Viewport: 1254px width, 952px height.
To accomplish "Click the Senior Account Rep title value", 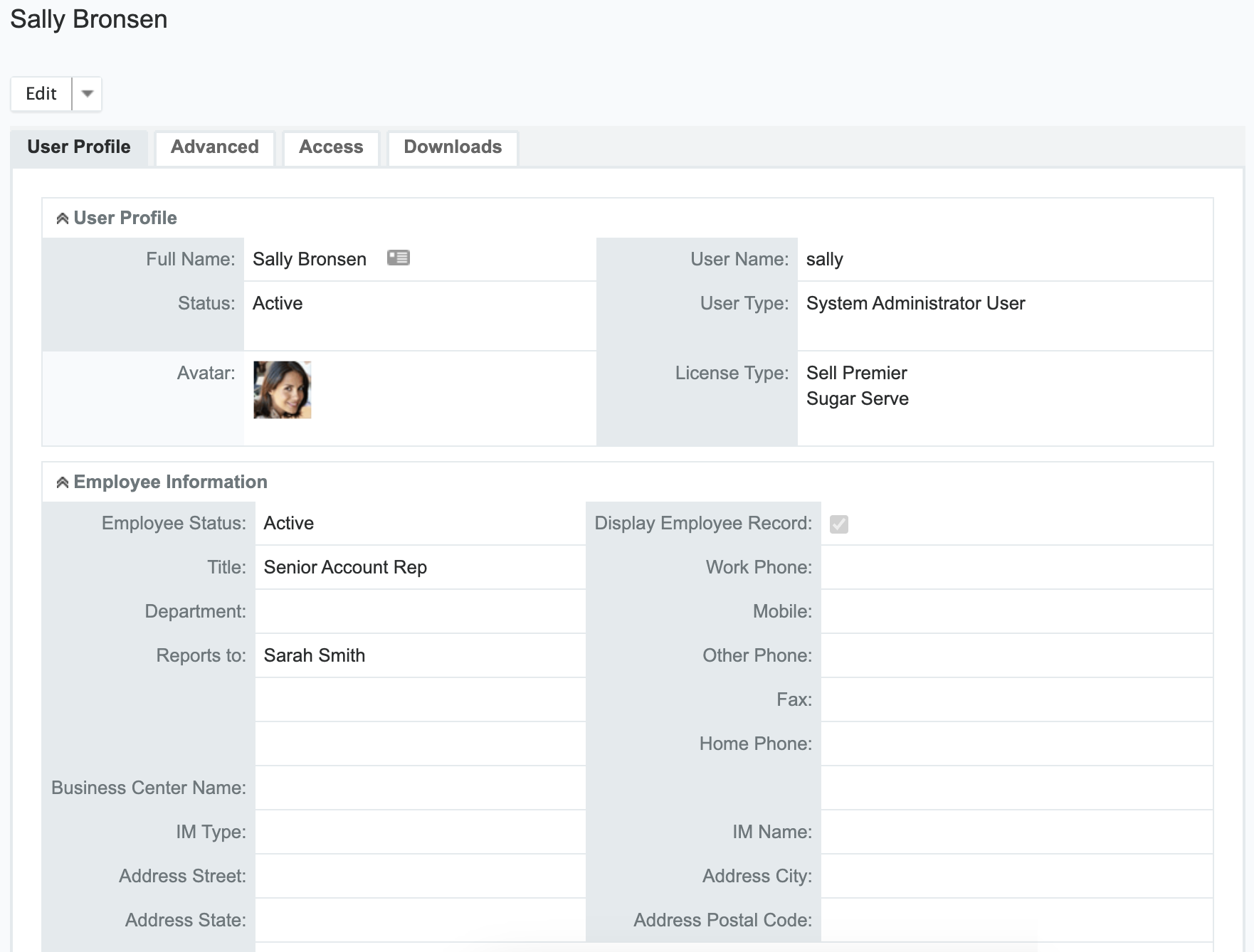I will 345,567.
